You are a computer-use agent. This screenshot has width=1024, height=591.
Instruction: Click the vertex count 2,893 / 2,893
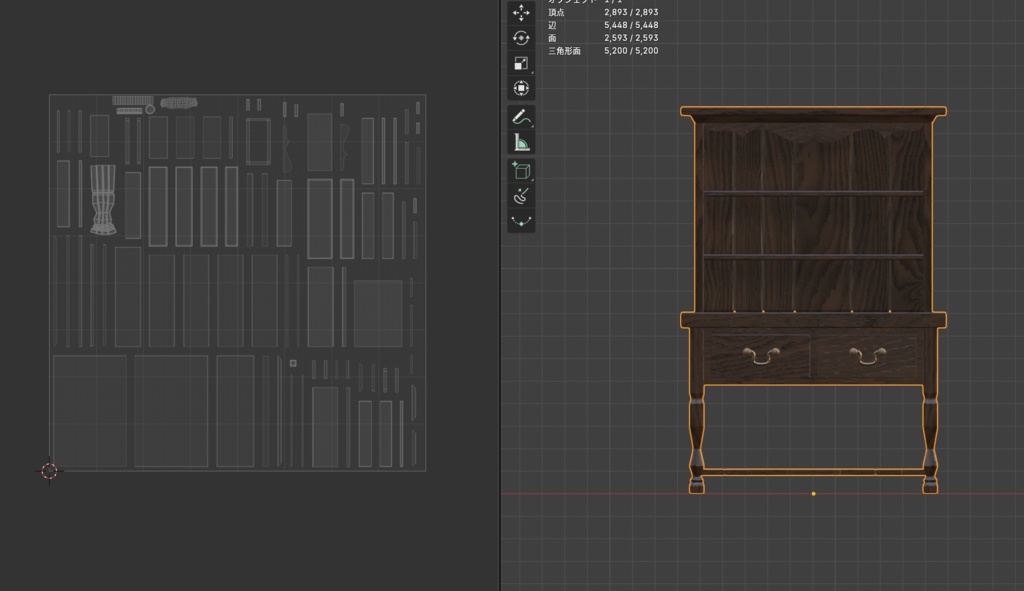(x=631, y=12)
